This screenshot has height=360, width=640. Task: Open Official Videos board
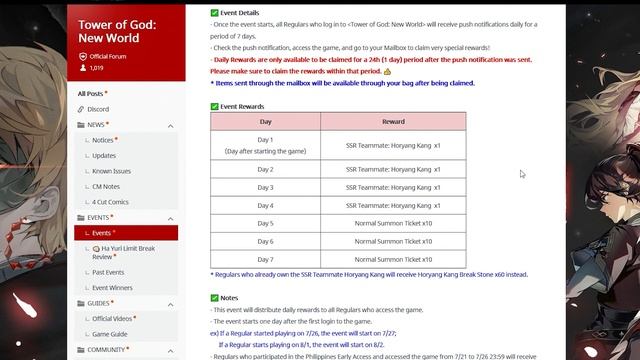pos(112,319)
